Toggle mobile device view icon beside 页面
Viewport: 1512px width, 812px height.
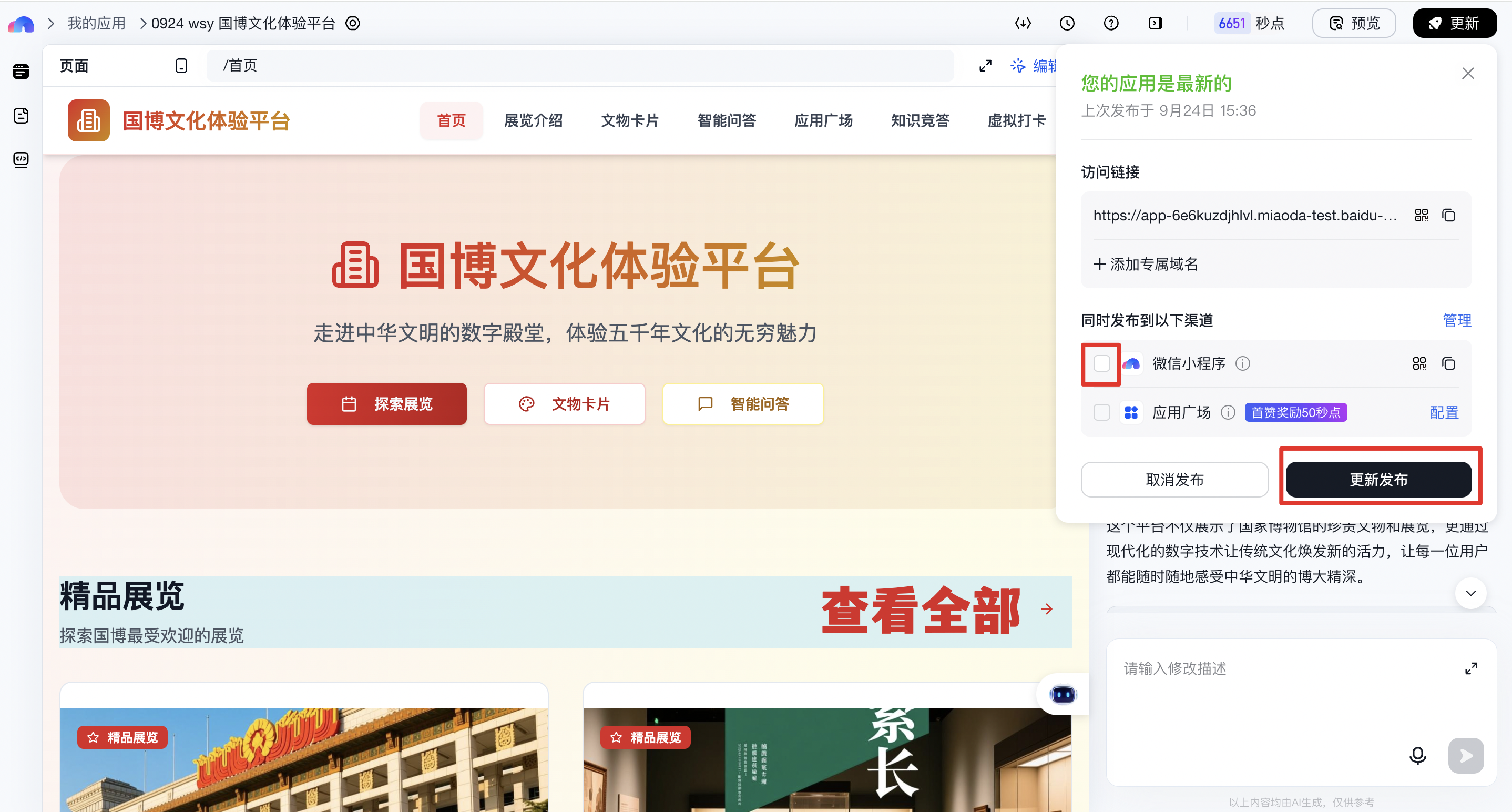point(181,66)
